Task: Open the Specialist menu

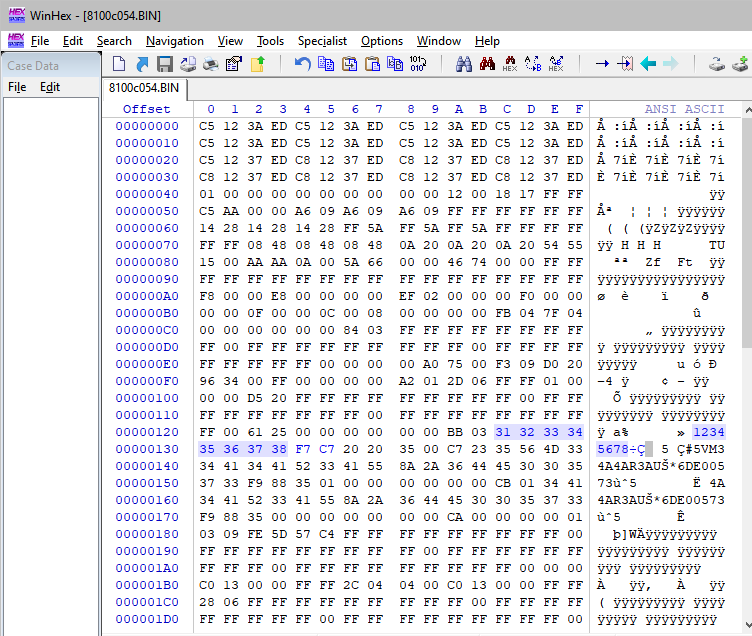Action: coord(322,41)
